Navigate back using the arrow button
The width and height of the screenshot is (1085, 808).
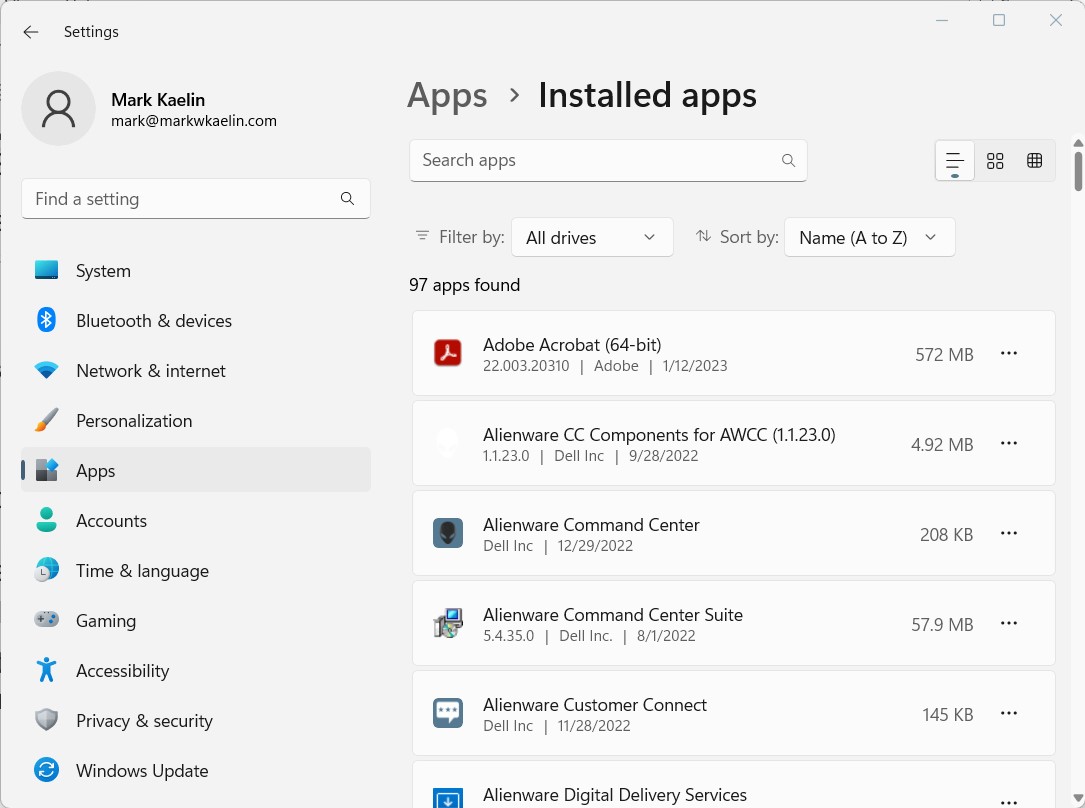click(30, 31)
